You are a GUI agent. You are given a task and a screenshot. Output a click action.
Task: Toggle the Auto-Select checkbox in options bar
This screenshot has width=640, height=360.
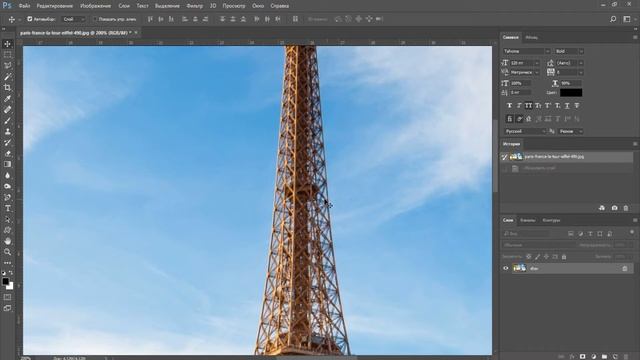point(30,19)
